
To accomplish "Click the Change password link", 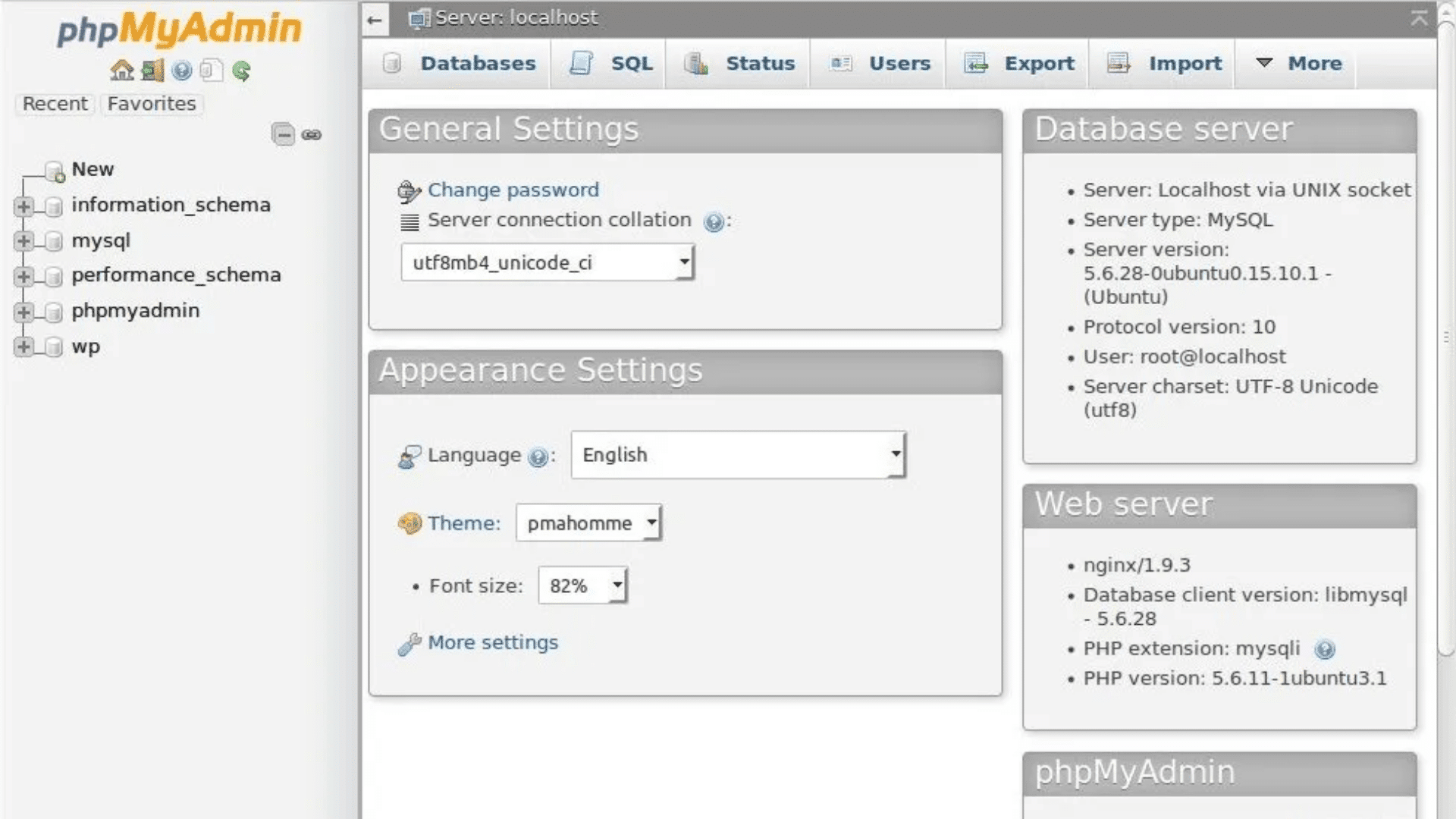I will (x=513, y=190).
